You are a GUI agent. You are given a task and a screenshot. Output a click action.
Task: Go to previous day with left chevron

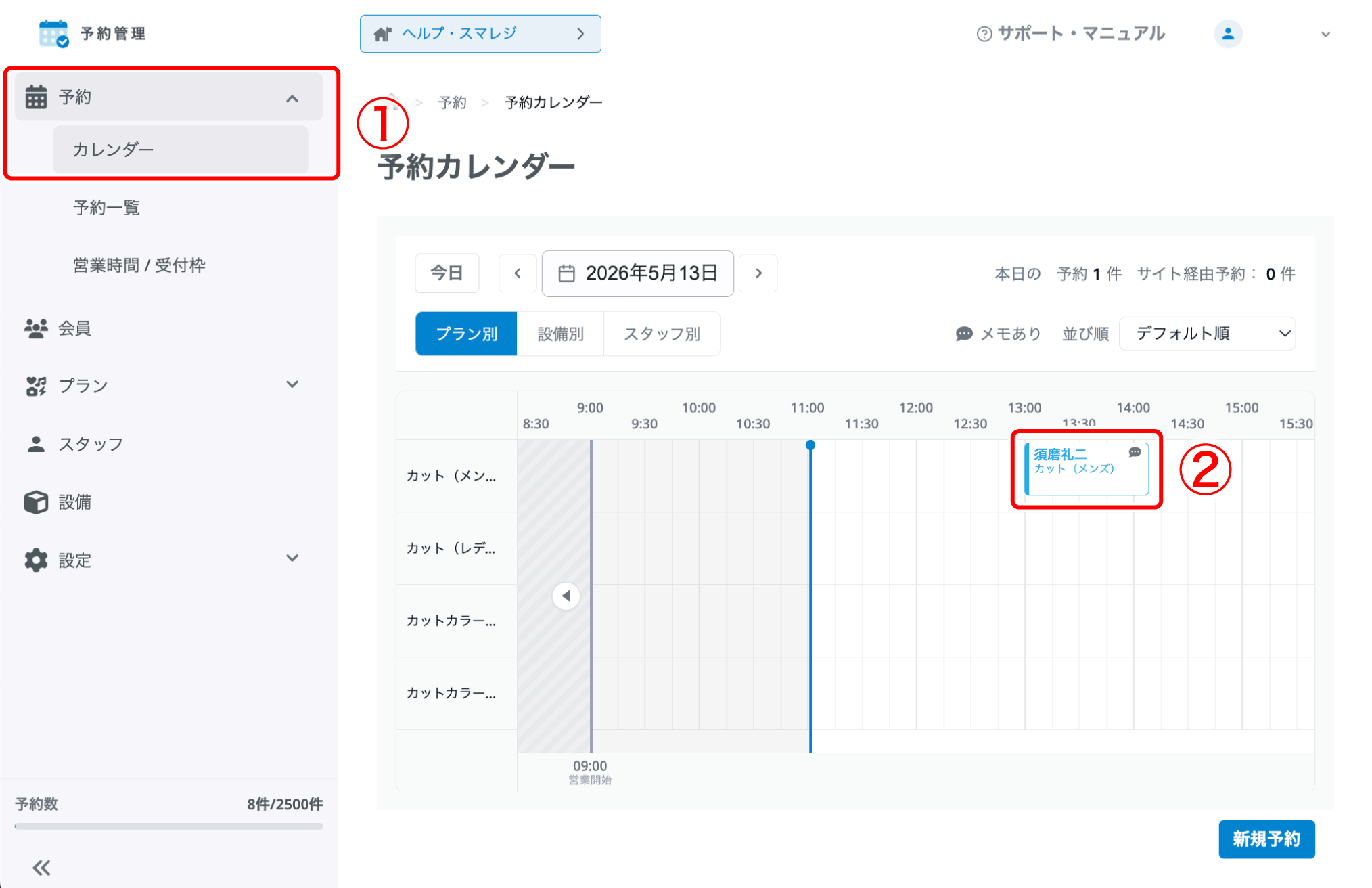click(x=518, y=273)
